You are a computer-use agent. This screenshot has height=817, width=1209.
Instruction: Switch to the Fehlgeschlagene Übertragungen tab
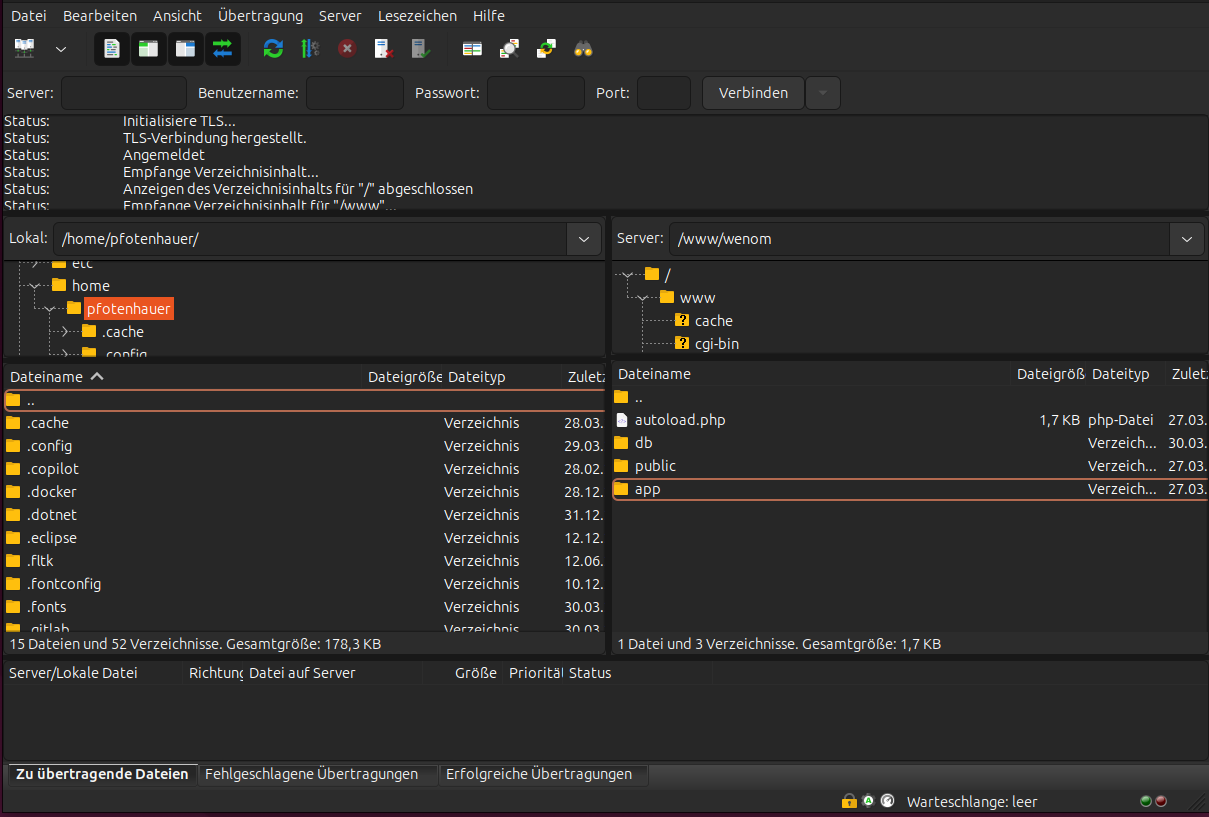(317, 773)
